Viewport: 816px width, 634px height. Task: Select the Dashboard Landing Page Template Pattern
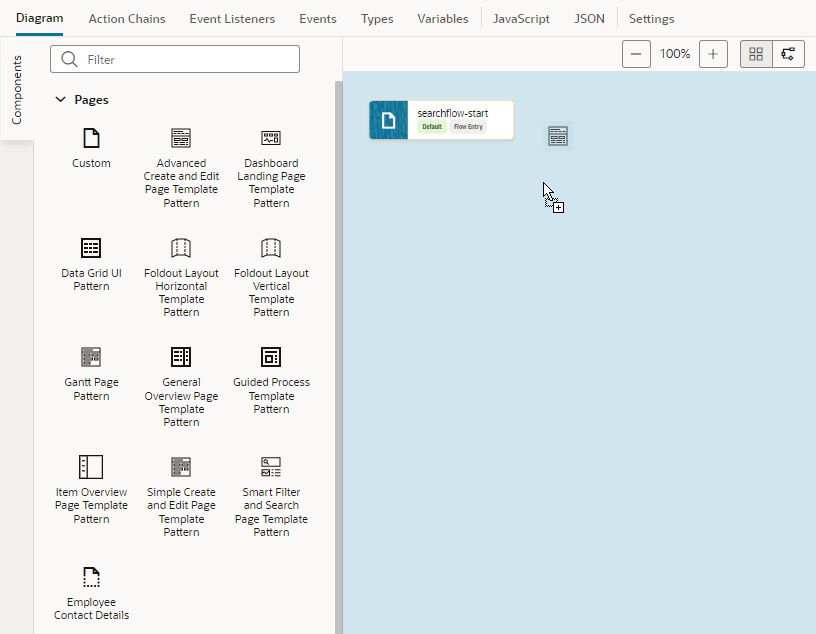point(271,140)
